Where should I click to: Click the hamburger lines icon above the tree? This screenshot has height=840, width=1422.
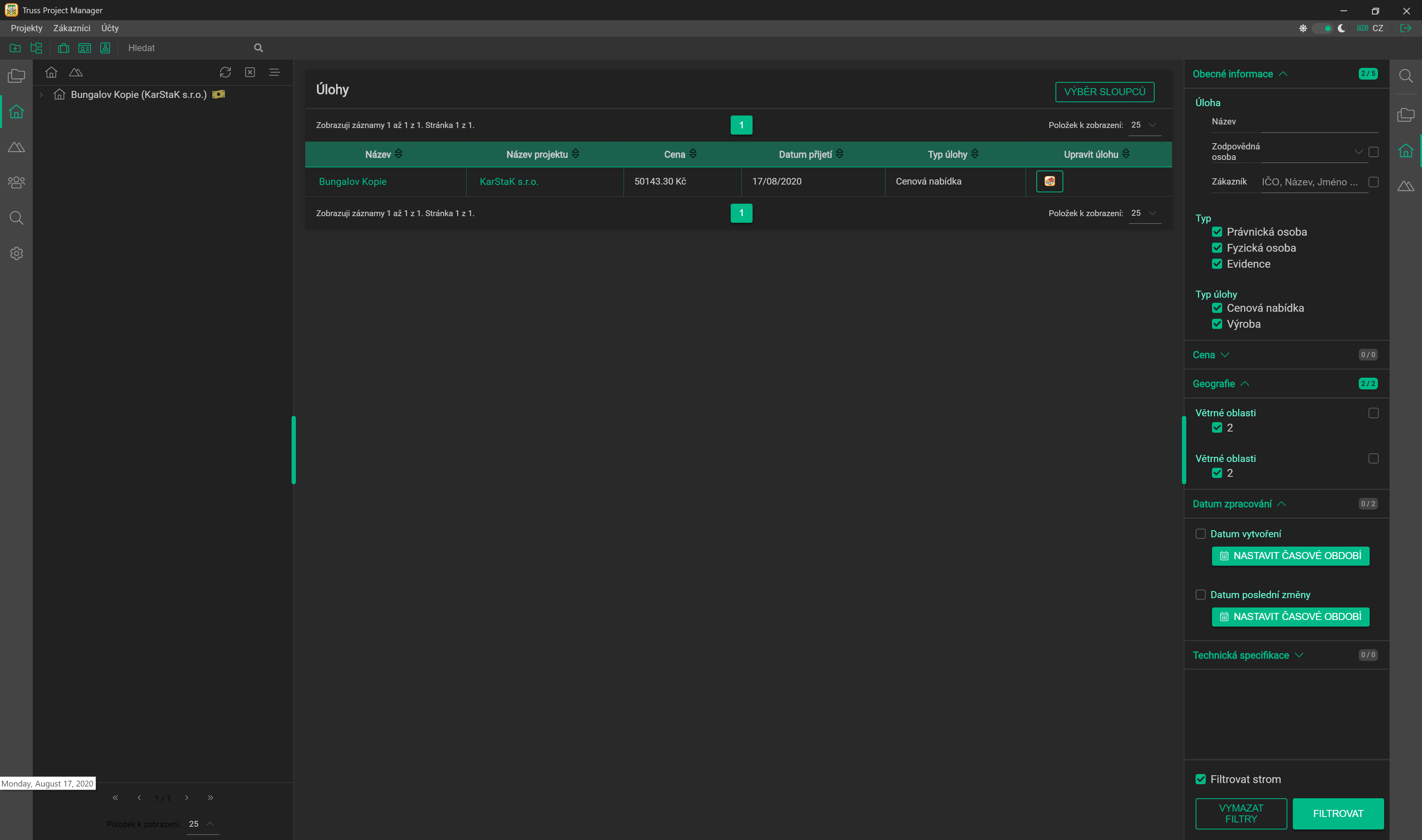point(275,73)
